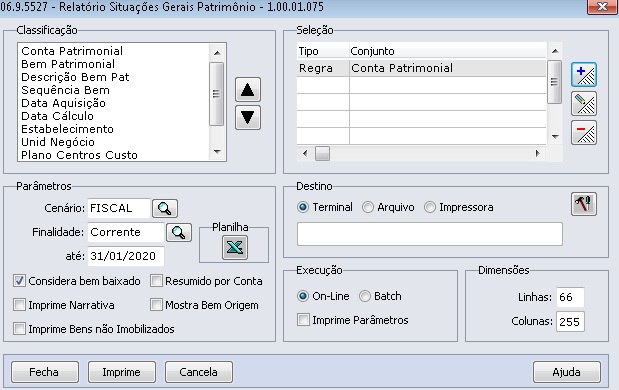Viewport: 619px width, 390px height.
Task: Click Seleção table scroll up arrow
Action: click(555, 51)
